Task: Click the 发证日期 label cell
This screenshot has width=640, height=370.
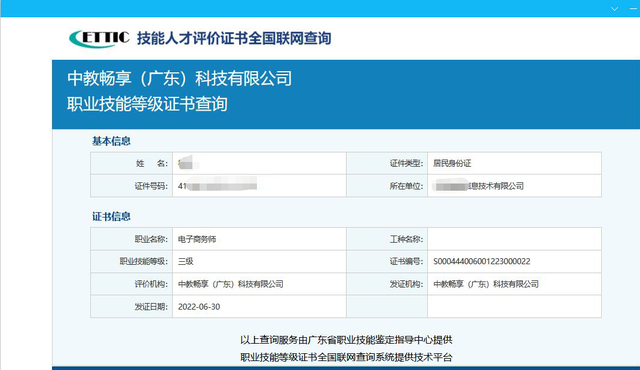Action: pos(131,306)
